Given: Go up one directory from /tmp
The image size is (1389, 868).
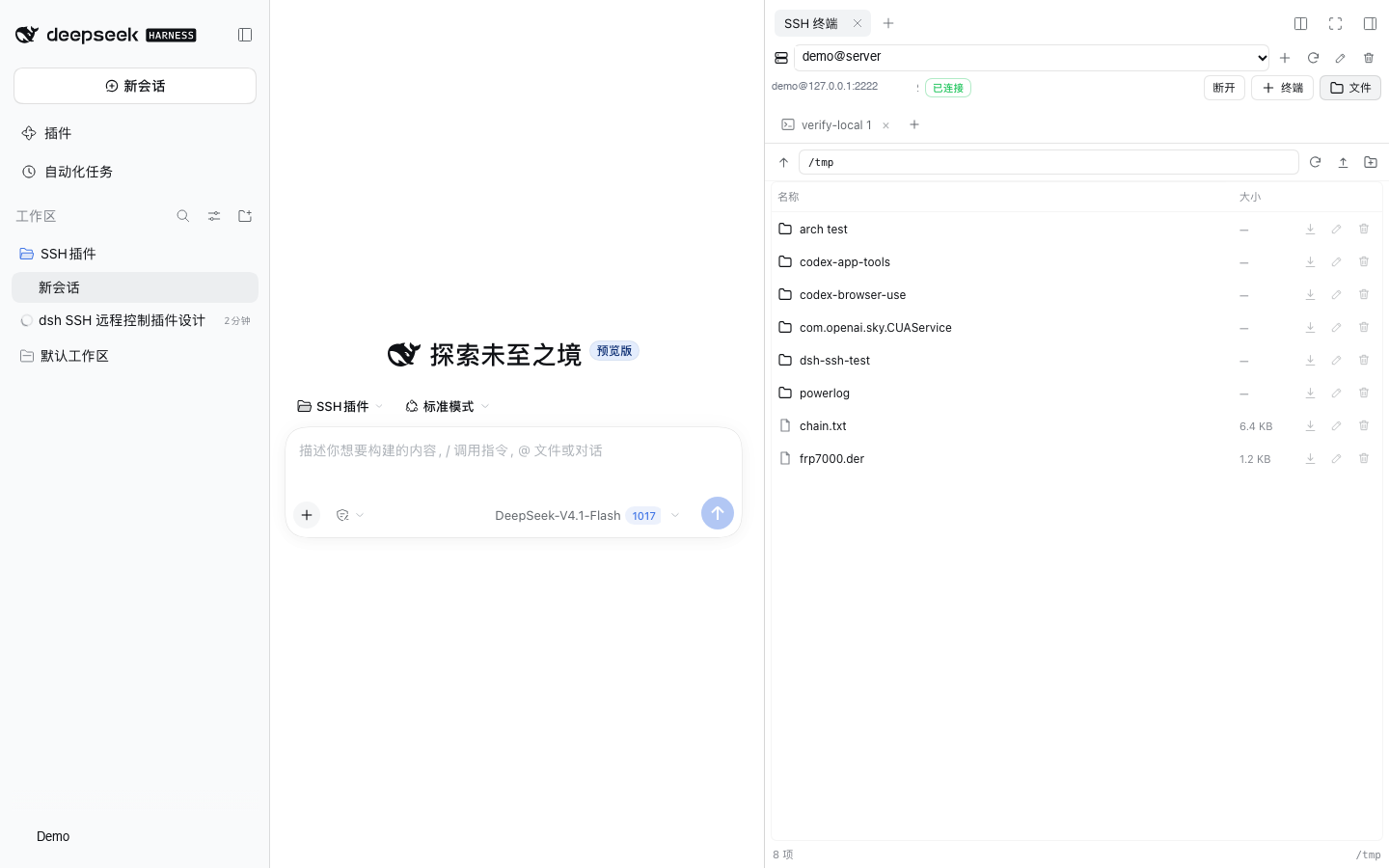Looking at the screenshot, I should click(784, 162).
